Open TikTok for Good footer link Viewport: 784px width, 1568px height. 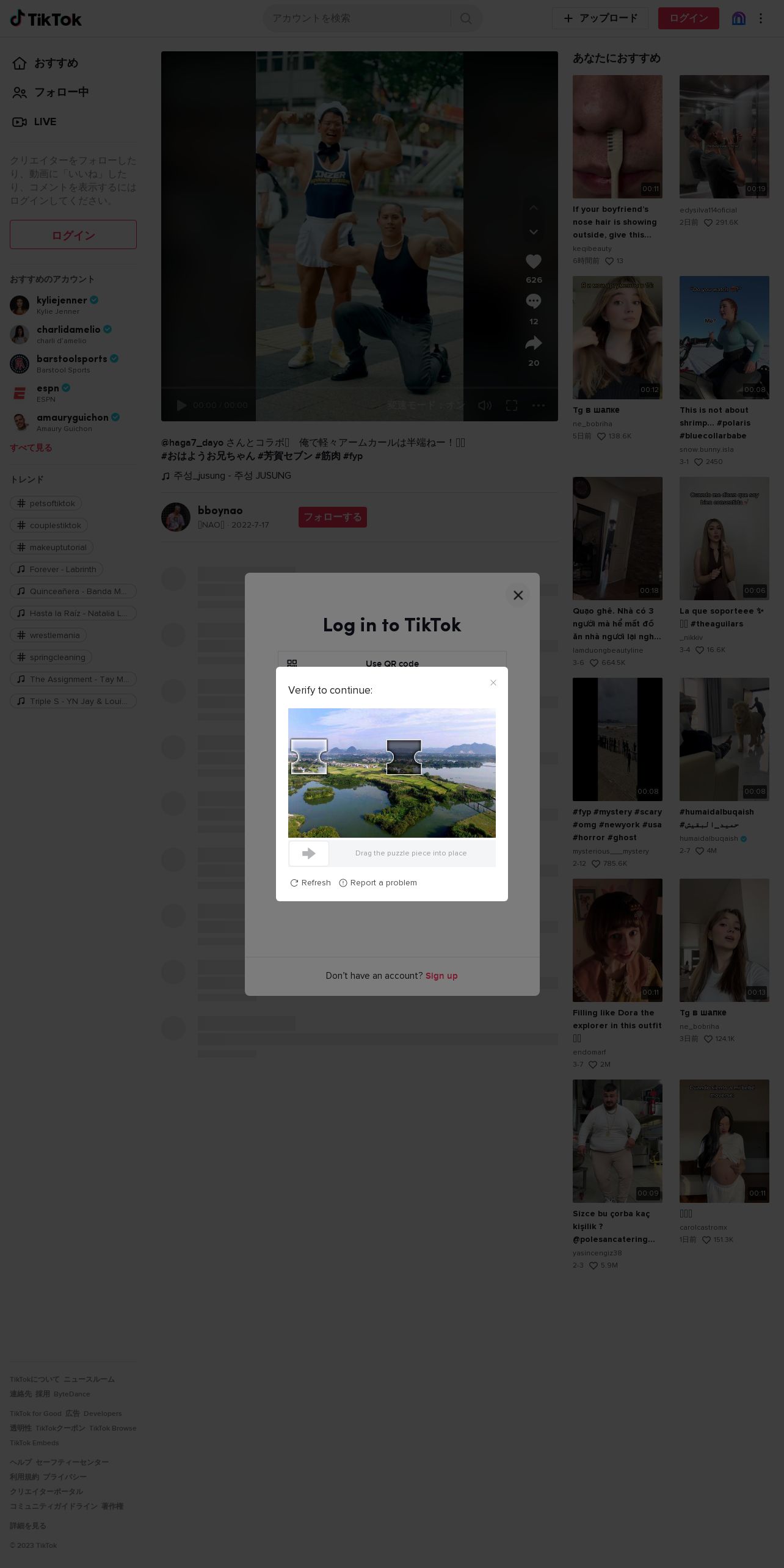[35, 1414]
